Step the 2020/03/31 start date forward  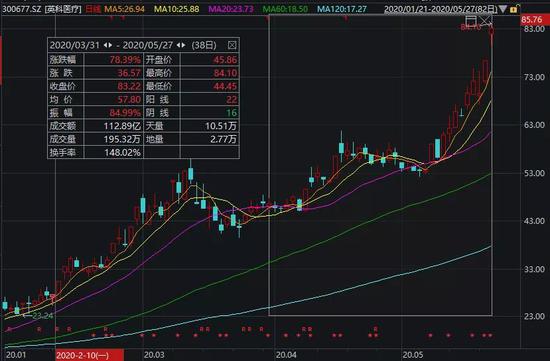[110, 45]
